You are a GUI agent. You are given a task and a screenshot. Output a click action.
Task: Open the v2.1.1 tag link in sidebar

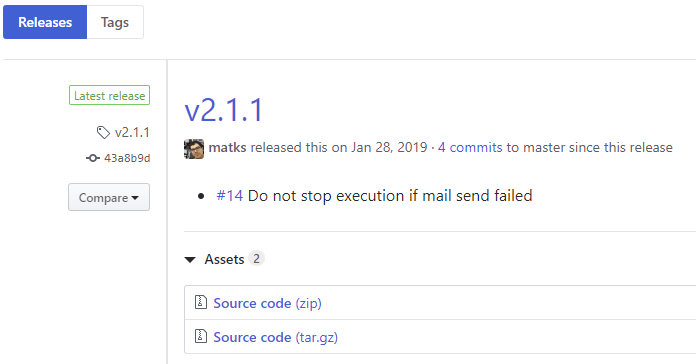click(x=132, y=132)
